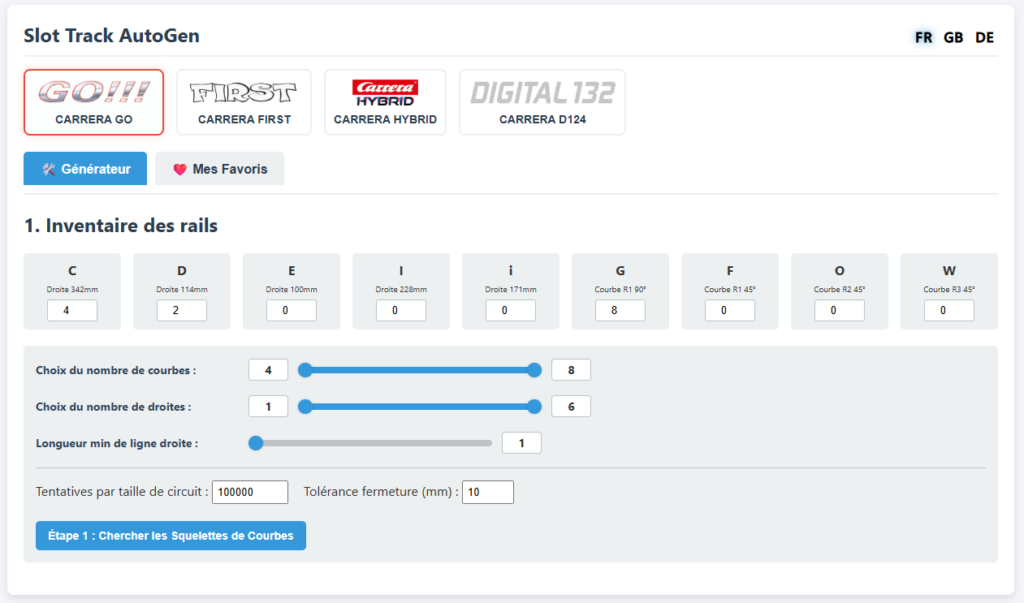Click the Carrera Hybrid logo image
Screen dimensions: 1024x603
pos(385,93)
